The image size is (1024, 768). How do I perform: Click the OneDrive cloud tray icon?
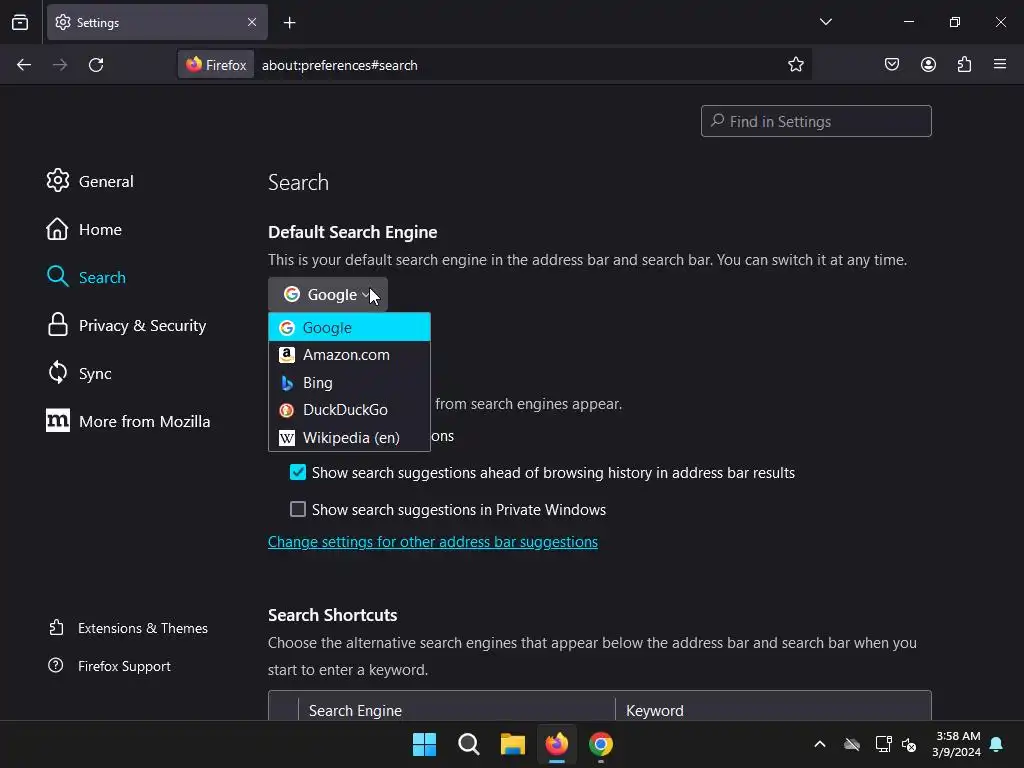coord(852,744)
